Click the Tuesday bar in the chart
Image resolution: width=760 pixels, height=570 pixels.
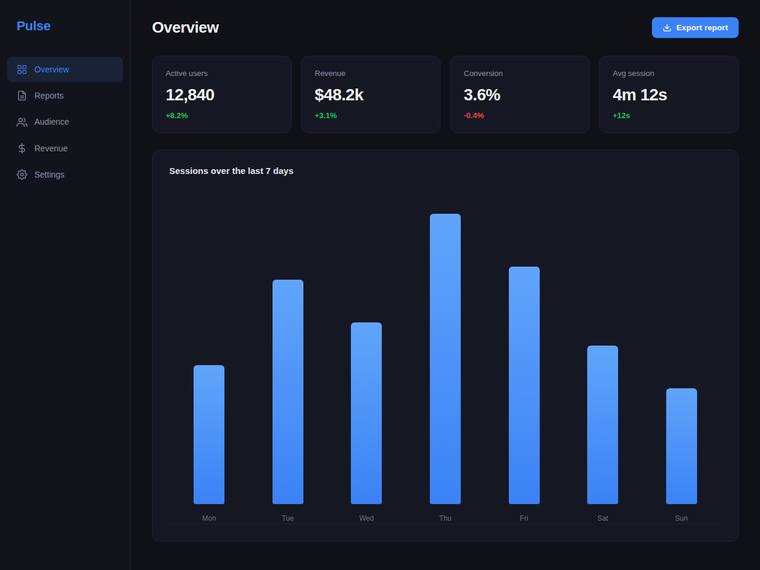click(x=288, y=392)
